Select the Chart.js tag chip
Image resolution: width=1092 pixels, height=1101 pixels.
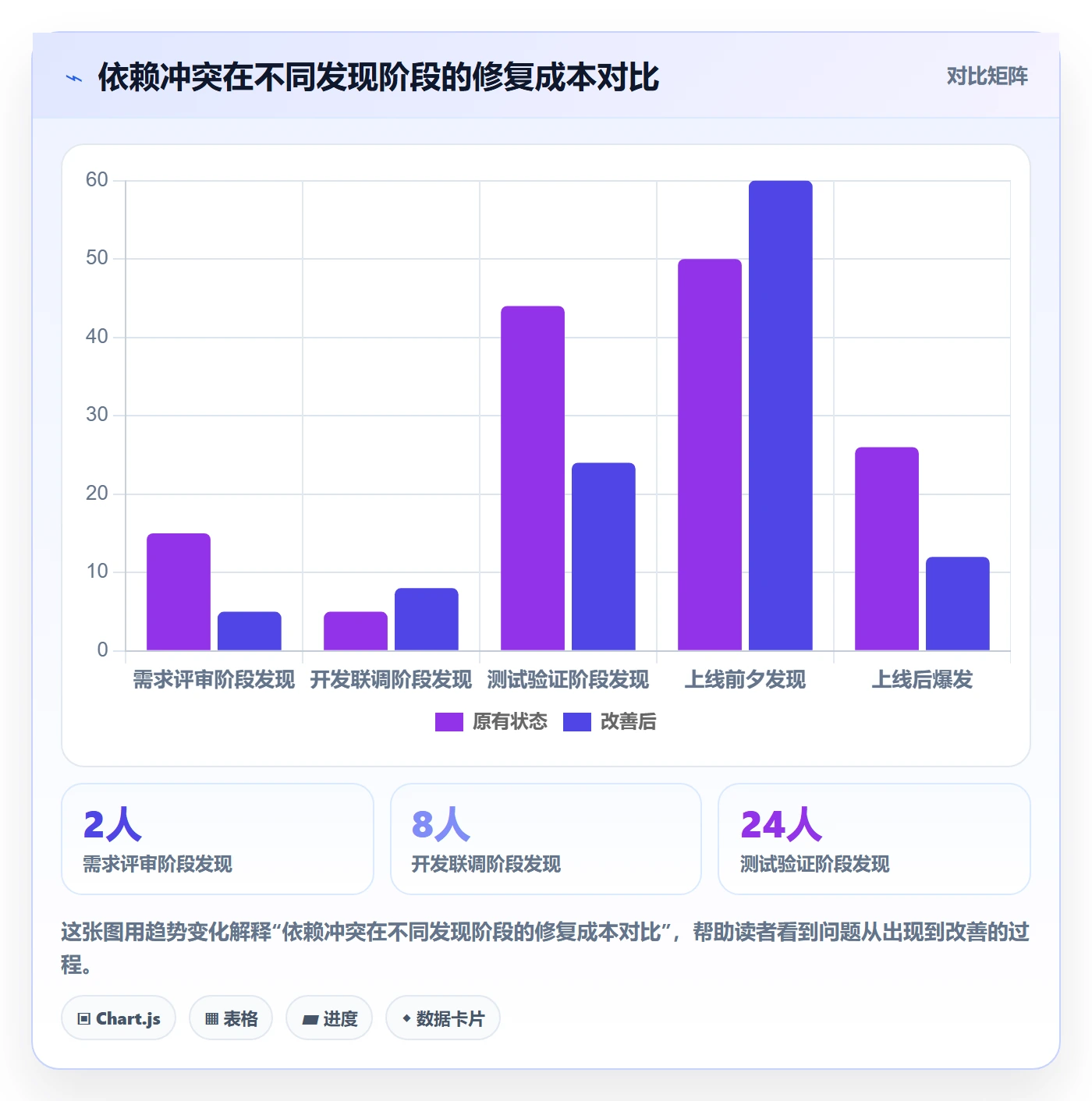(x=119, y=1018)
